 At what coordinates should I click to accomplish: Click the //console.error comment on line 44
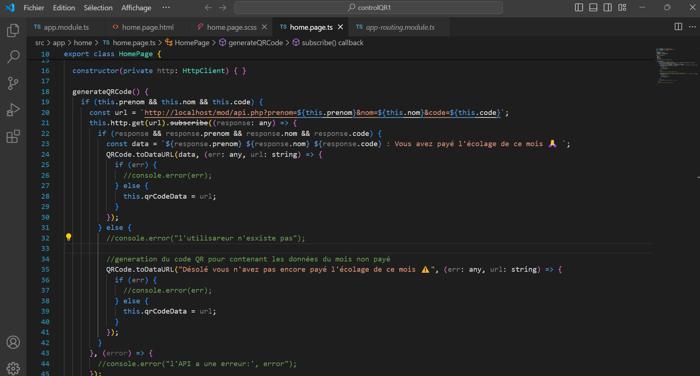click(x=197, y=363)
